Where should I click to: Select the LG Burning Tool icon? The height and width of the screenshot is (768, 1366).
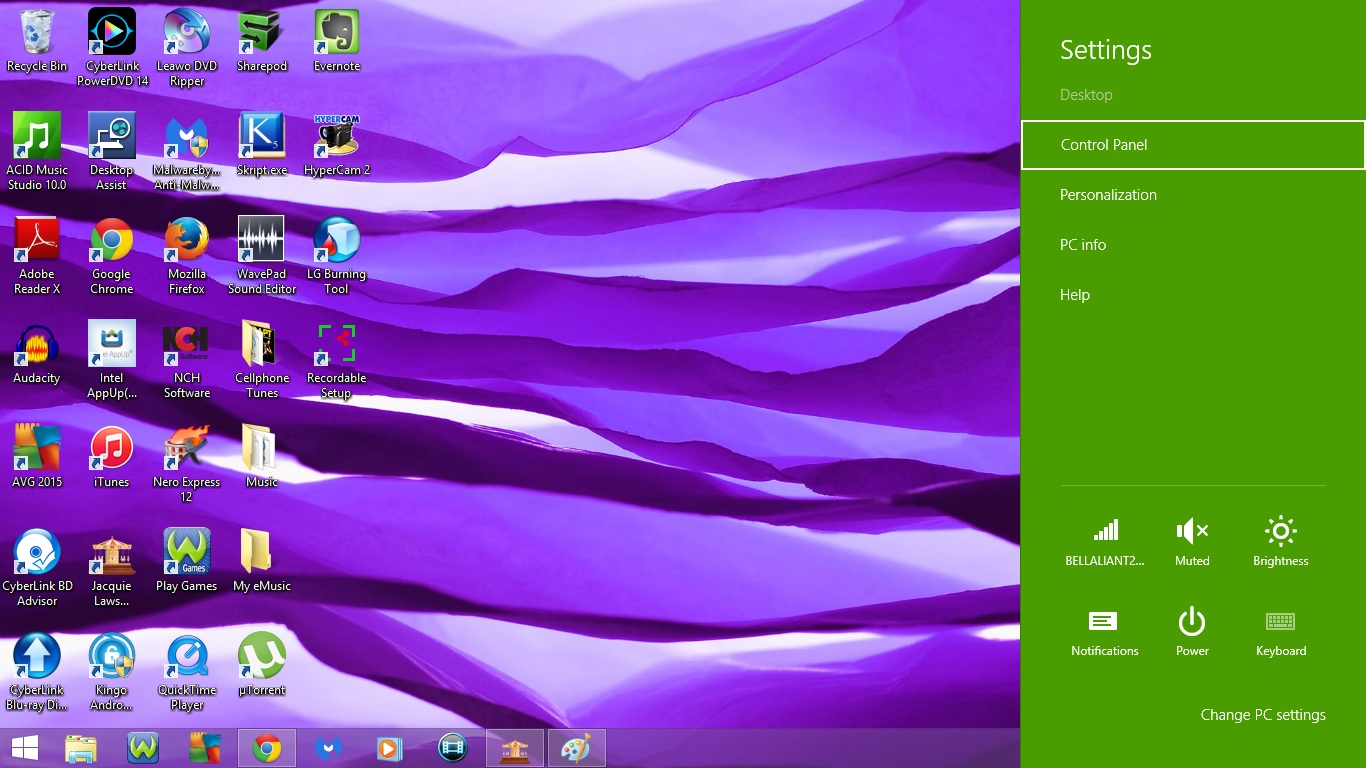[337, 255]
